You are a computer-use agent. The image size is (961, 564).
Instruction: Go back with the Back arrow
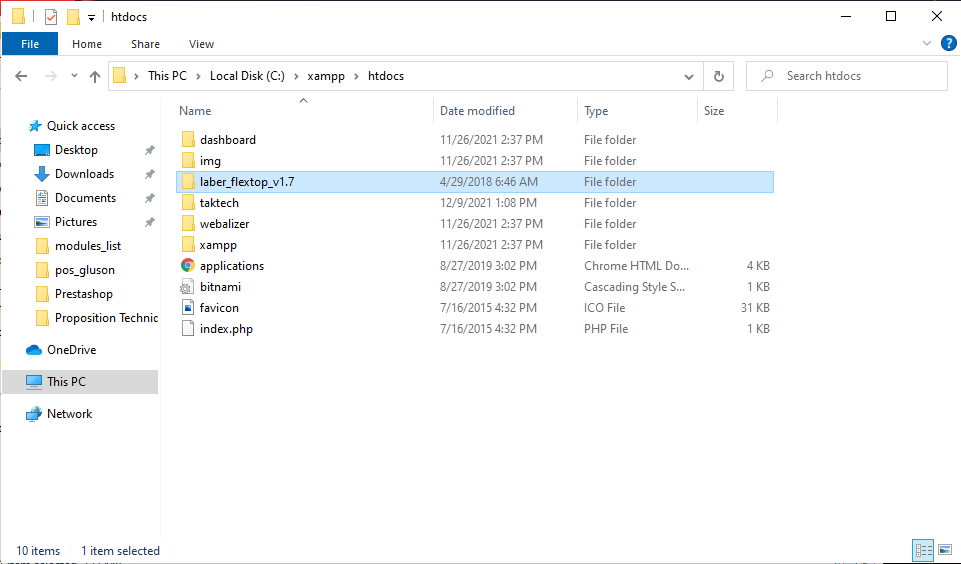(21, 76)
